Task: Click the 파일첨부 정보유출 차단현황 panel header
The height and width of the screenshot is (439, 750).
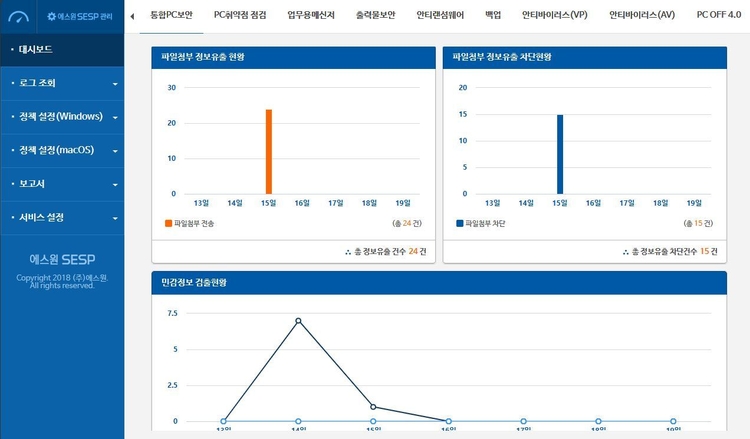Action: coord(585,57)
